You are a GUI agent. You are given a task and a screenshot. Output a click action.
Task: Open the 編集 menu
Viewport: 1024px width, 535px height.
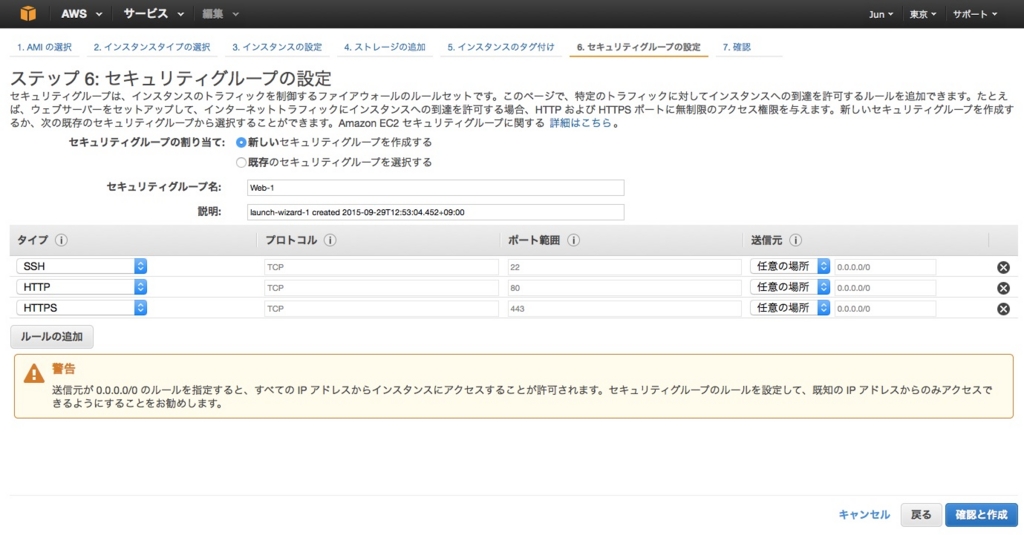pyautogui.click(x=221, y=14)
